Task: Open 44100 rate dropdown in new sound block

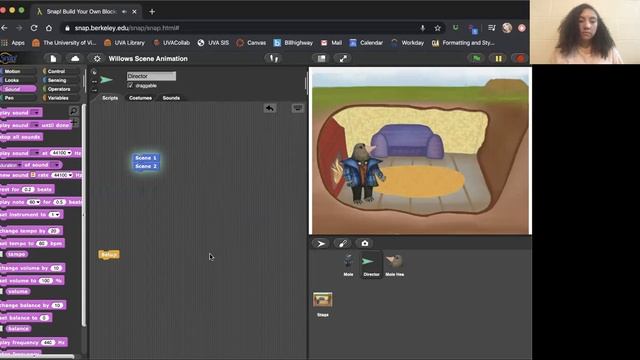Action: (x=71, y=175)
